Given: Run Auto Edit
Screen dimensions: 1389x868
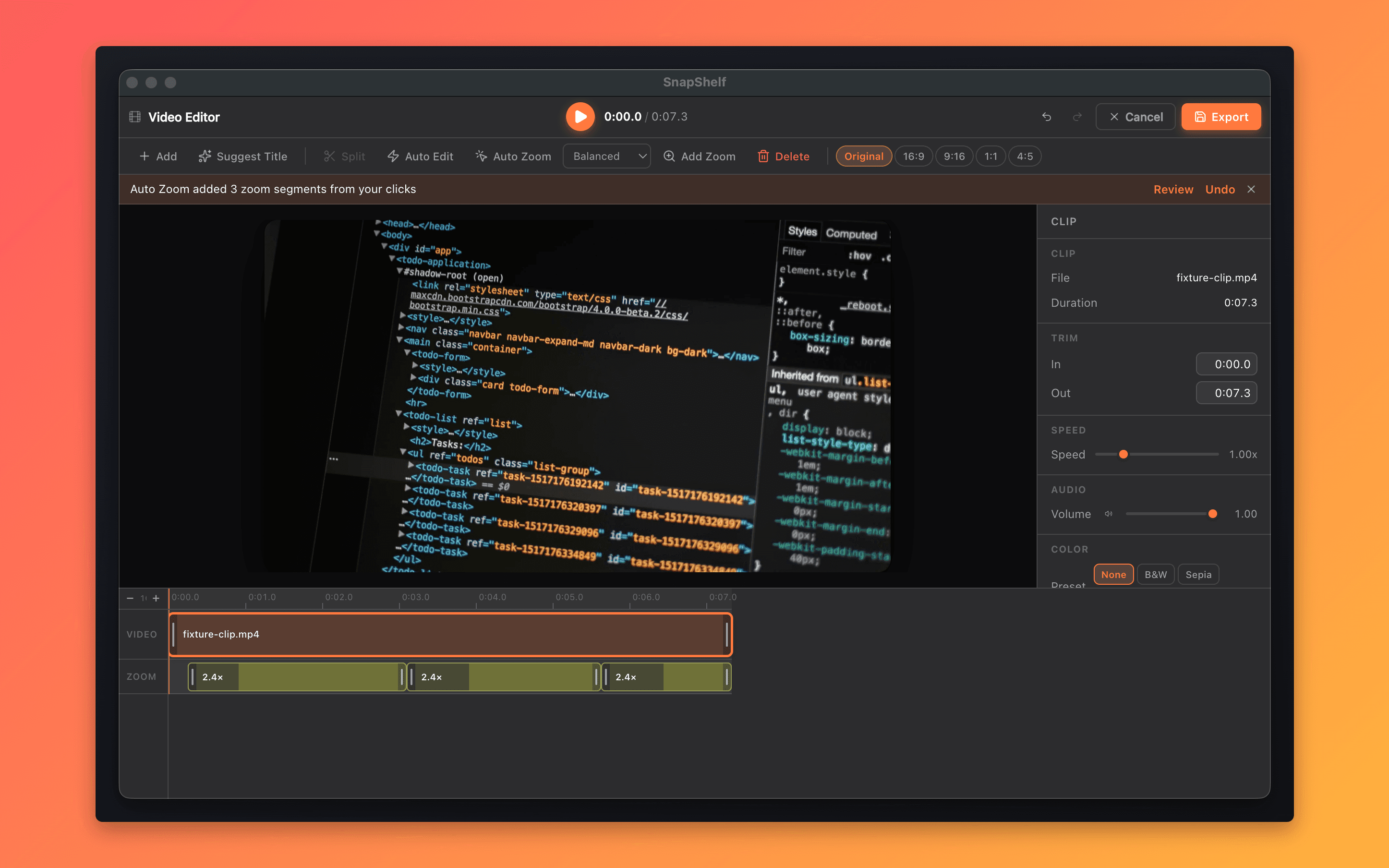Looking at the screenshot, I should point(420,156).
